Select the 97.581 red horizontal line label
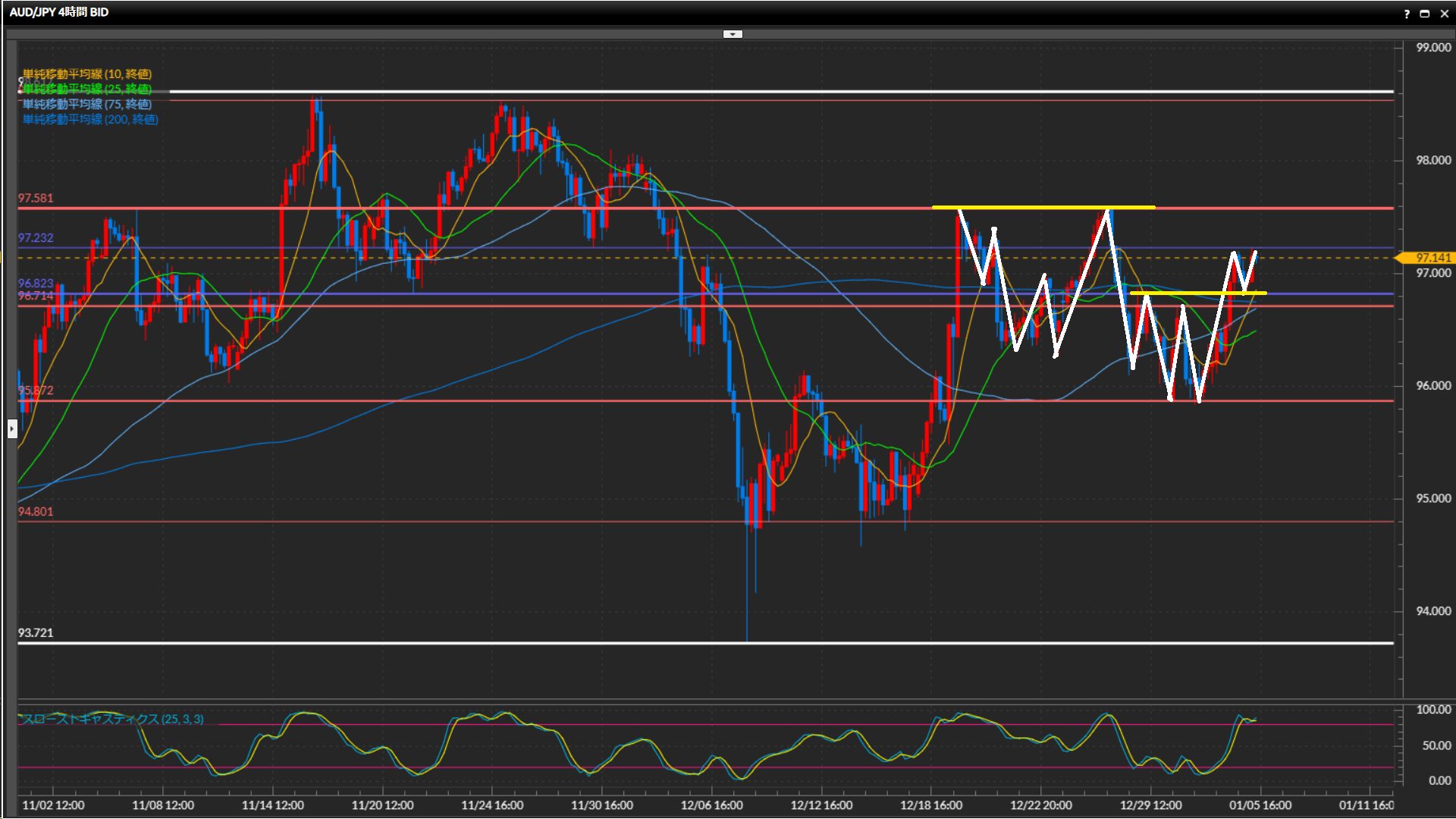1456x819 pixels. click(36, 198)
